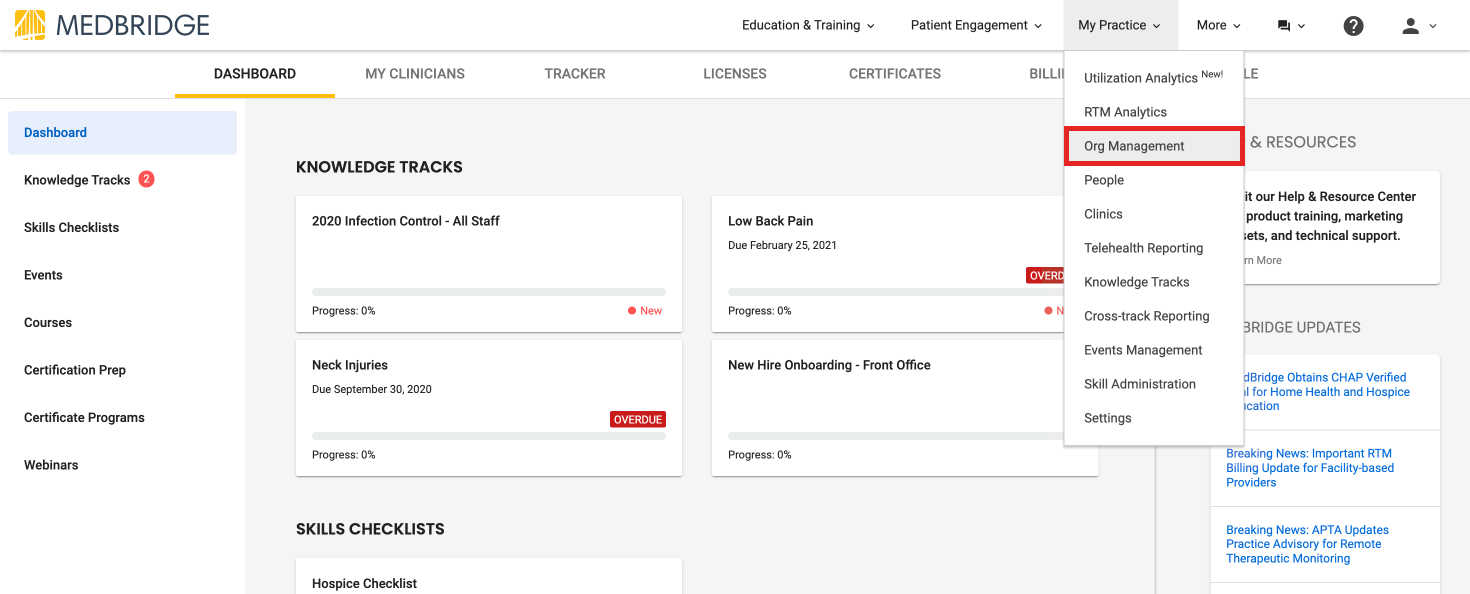Click the MedBridge logo
The height and width of the screenshot is (594, 1470).
point(112,25)
